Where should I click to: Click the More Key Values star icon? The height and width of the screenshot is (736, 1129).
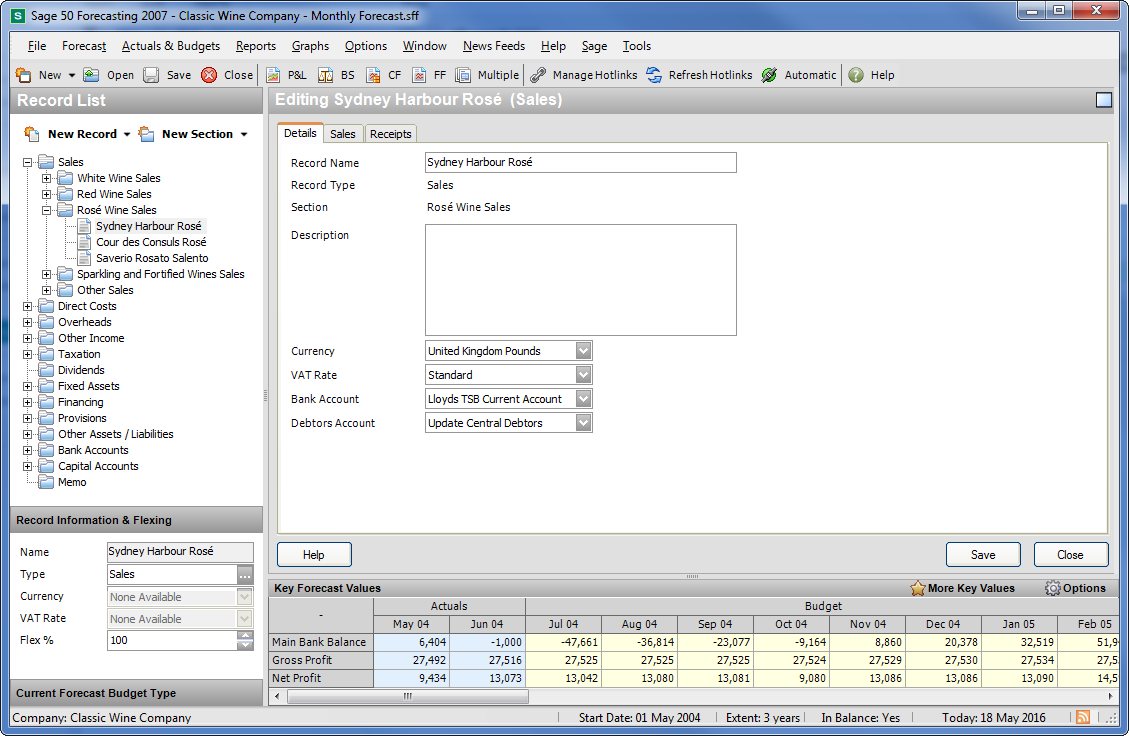tap(917, 588)
